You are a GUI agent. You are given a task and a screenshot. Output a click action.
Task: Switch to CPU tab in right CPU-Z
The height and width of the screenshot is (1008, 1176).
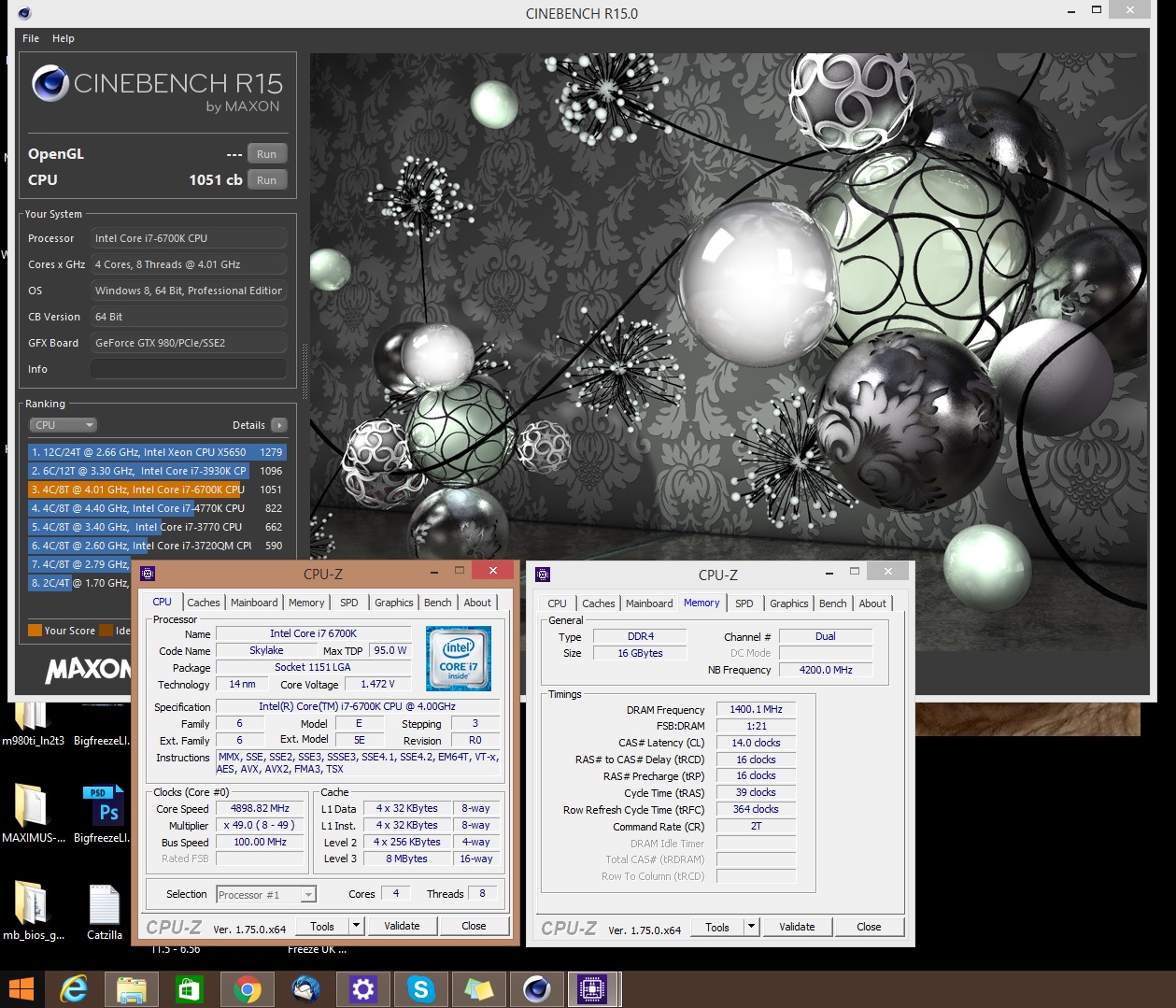(558, 603)
